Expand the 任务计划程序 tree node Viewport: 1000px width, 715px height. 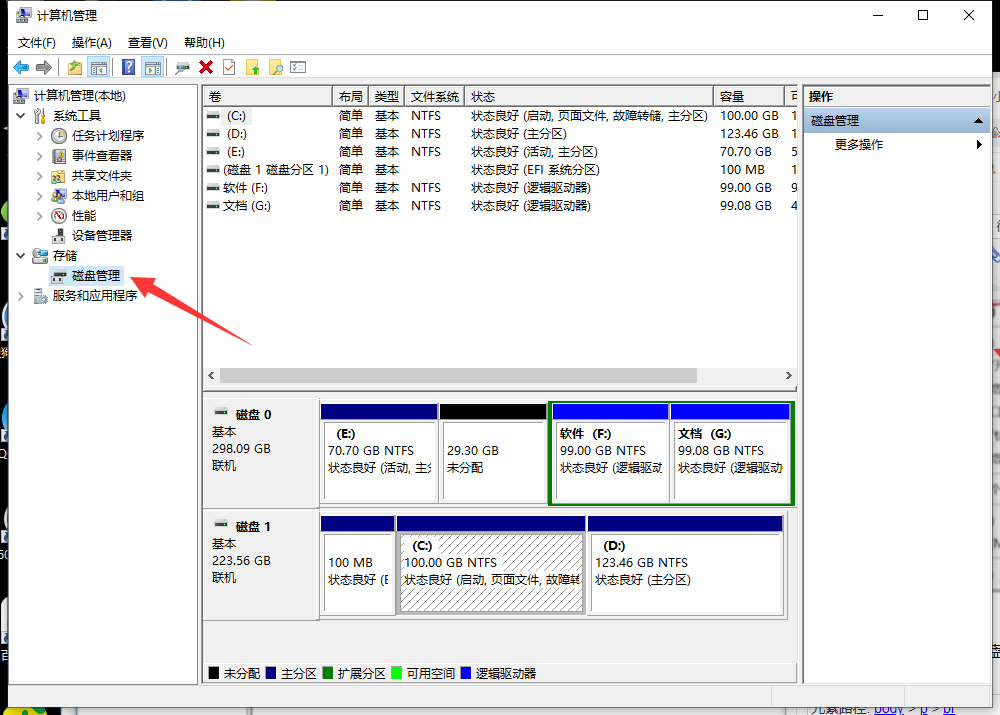(40, 136)
